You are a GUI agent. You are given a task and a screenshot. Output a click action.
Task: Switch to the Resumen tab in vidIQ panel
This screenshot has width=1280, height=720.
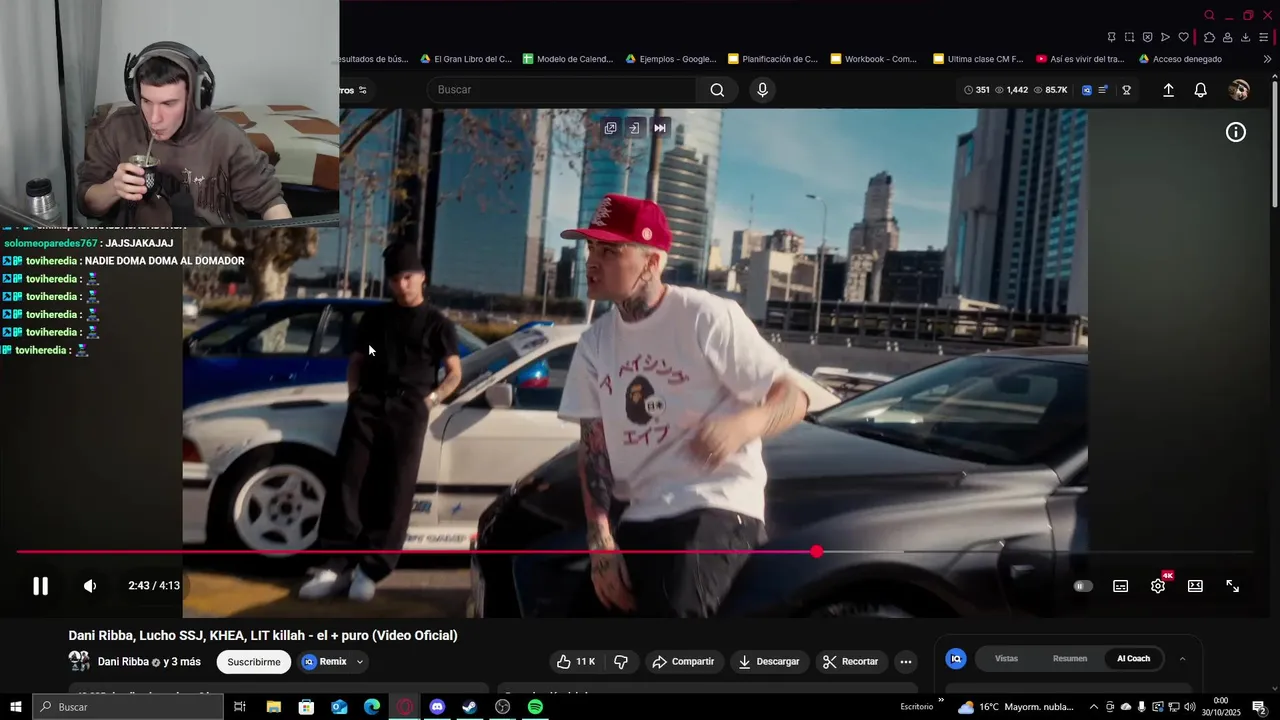click(x=1069, y=659)
